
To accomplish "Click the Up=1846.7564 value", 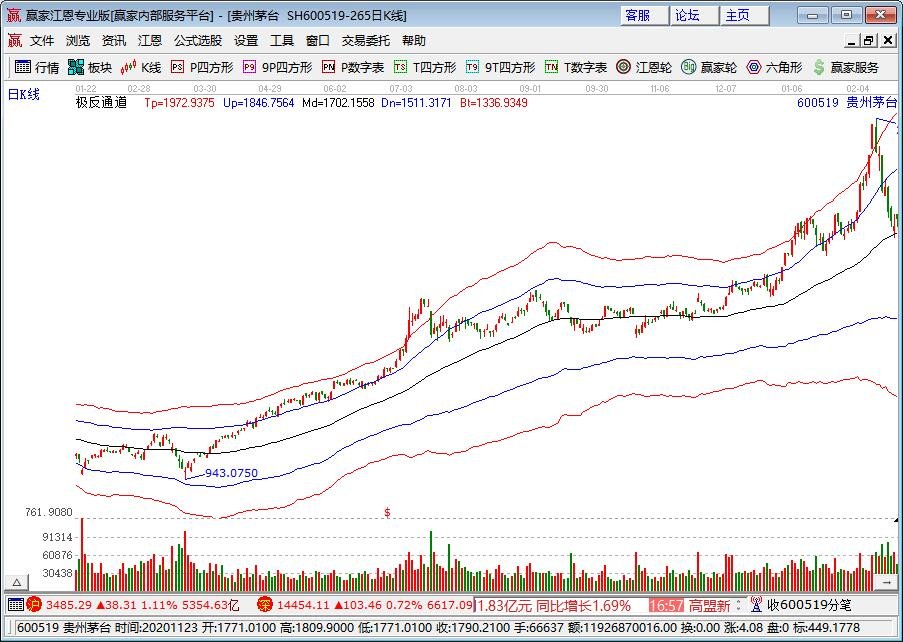I will tap(259, 102).
